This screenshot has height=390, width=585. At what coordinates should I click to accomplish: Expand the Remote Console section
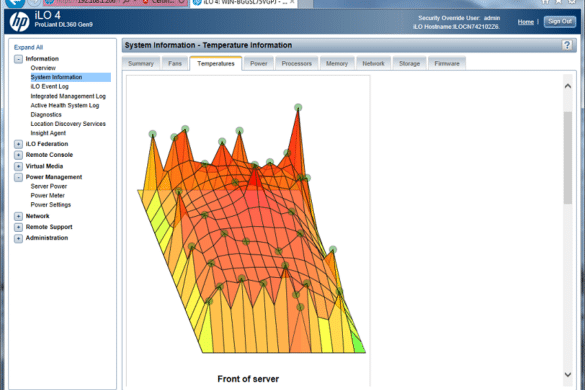click(18, 155)
